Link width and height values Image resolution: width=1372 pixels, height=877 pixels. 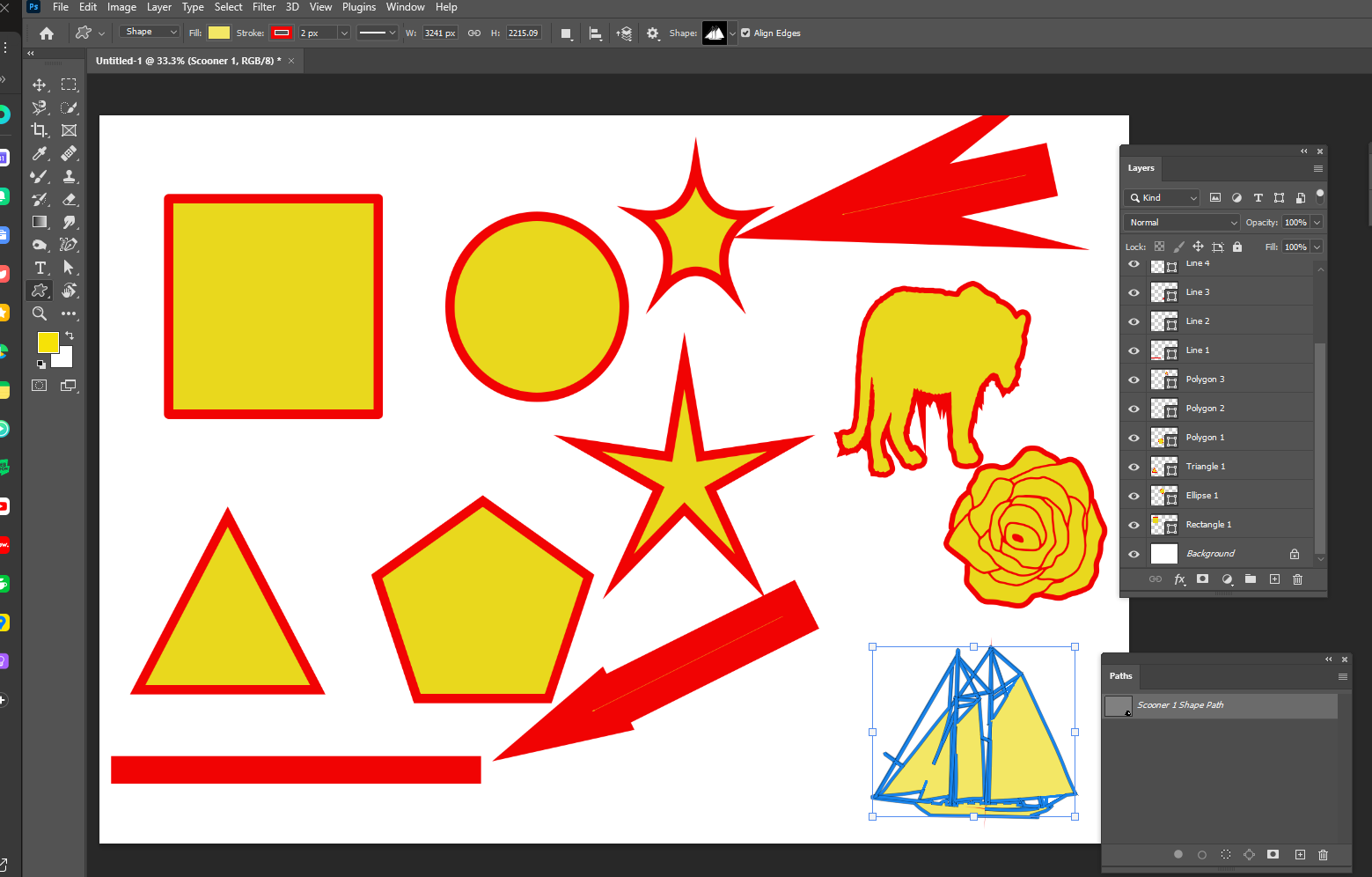[474, 33]
